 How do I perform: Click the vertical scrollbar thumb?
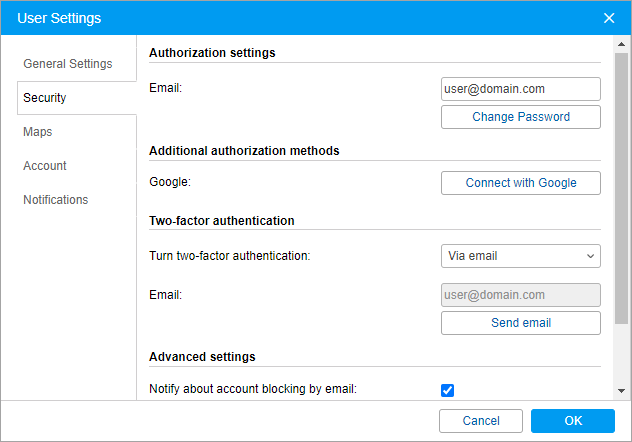point(622,190)
